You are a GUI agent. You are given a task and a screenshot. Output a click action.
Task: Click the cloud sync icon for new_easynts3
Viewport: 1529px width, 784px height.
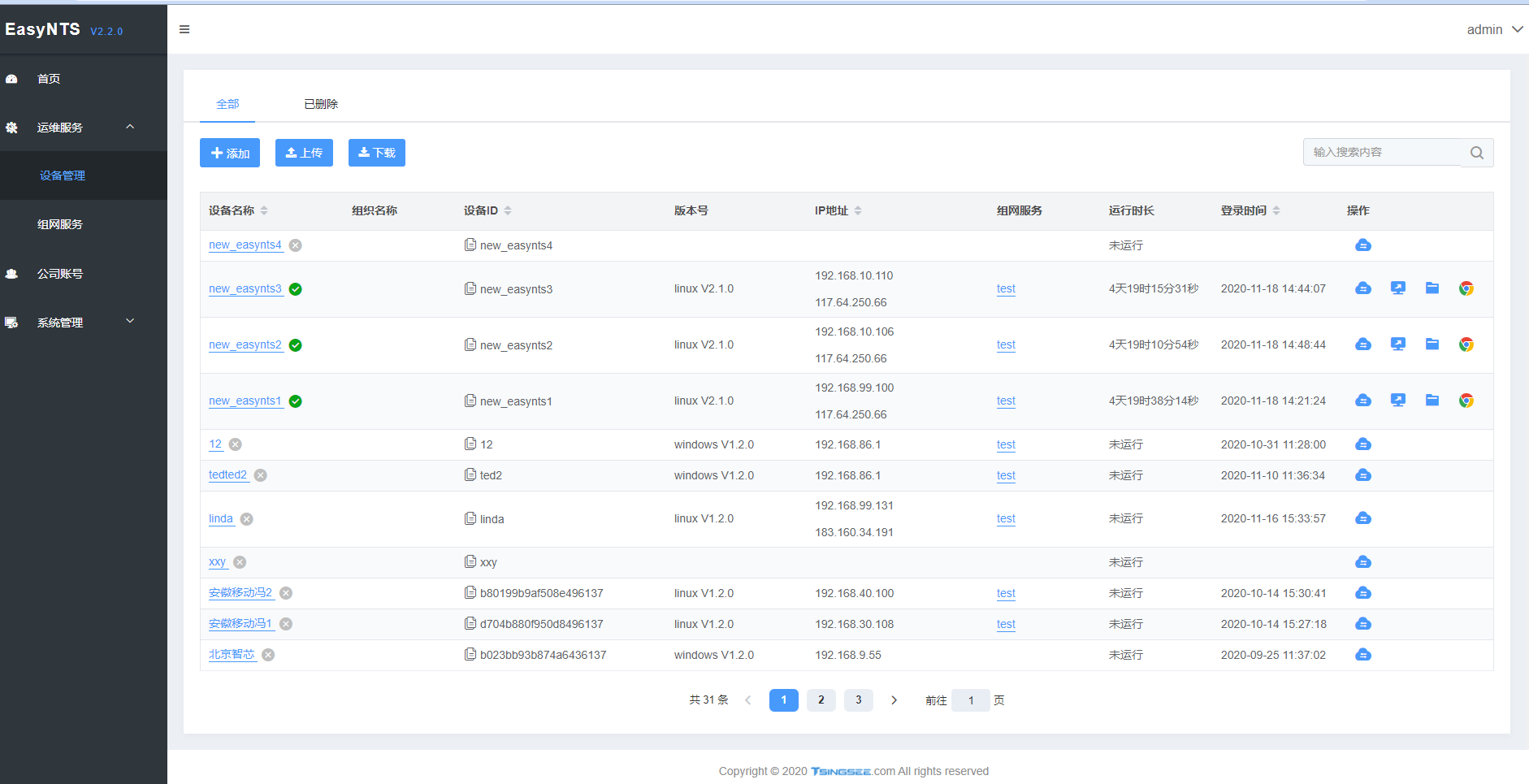tap(1363, 288)
